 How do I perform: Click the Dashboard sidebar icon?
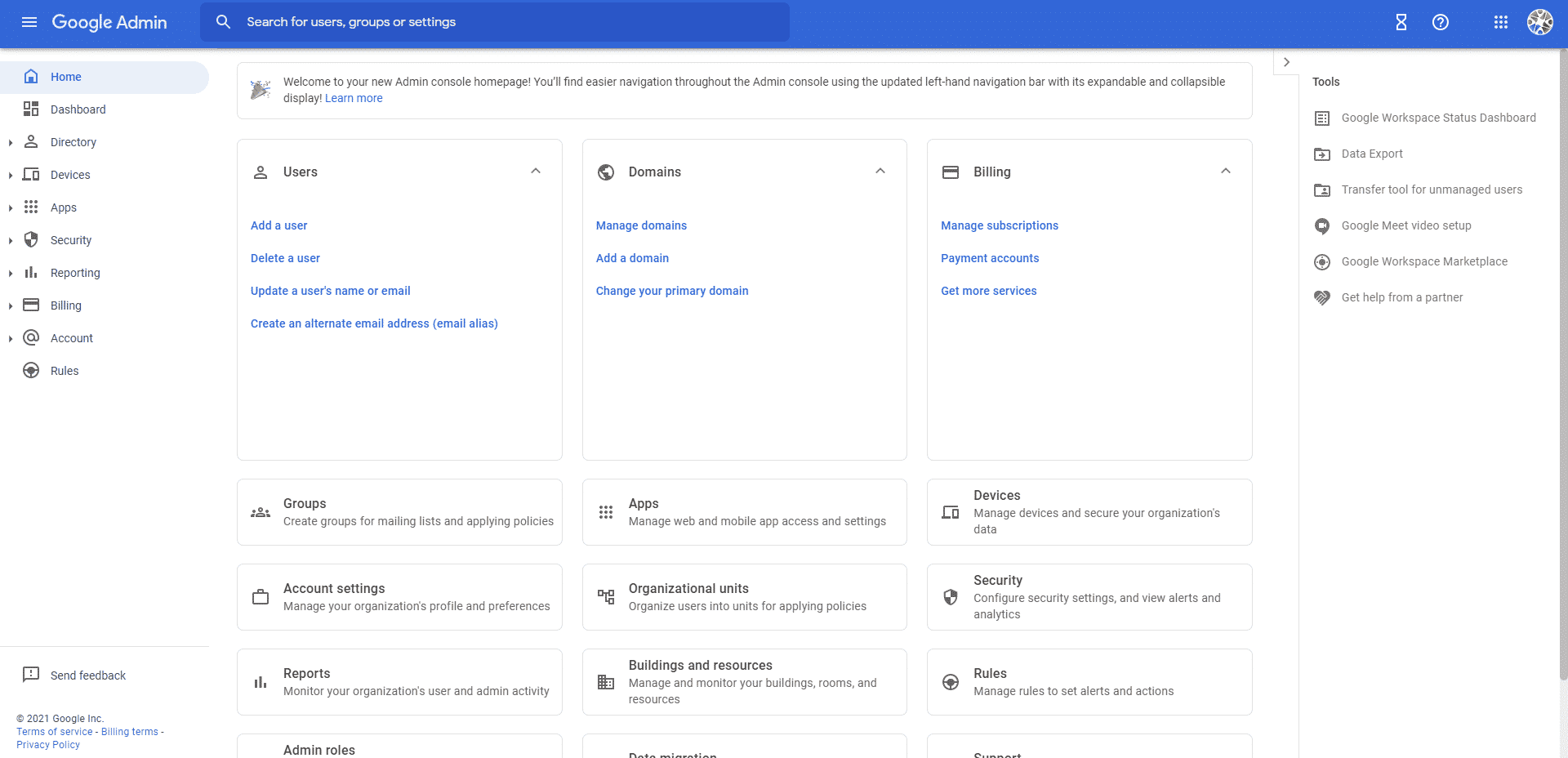31,109
